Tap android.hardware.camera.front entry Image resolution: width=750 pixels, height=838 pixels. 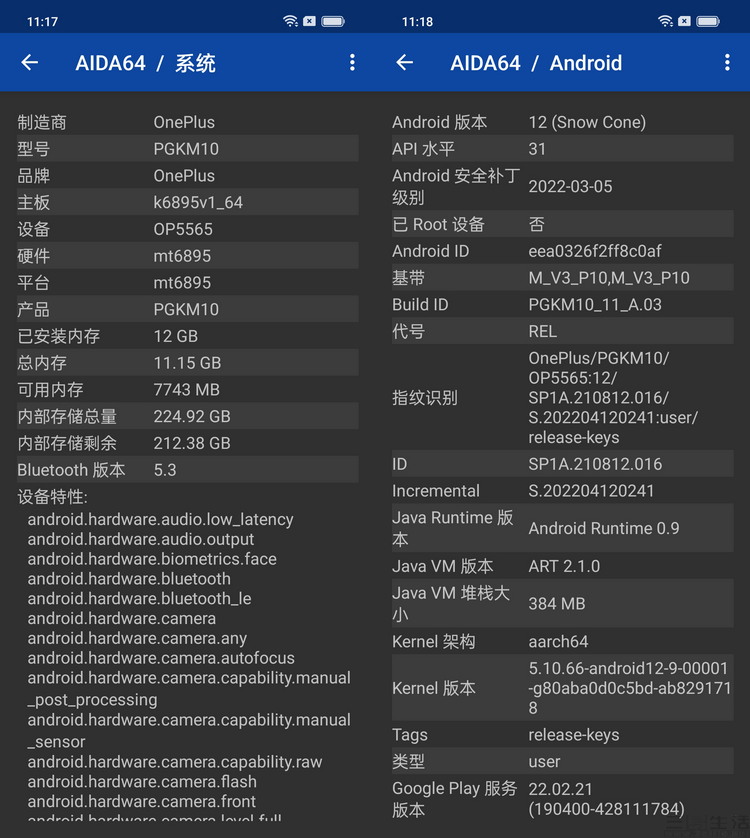click(141, 801)
